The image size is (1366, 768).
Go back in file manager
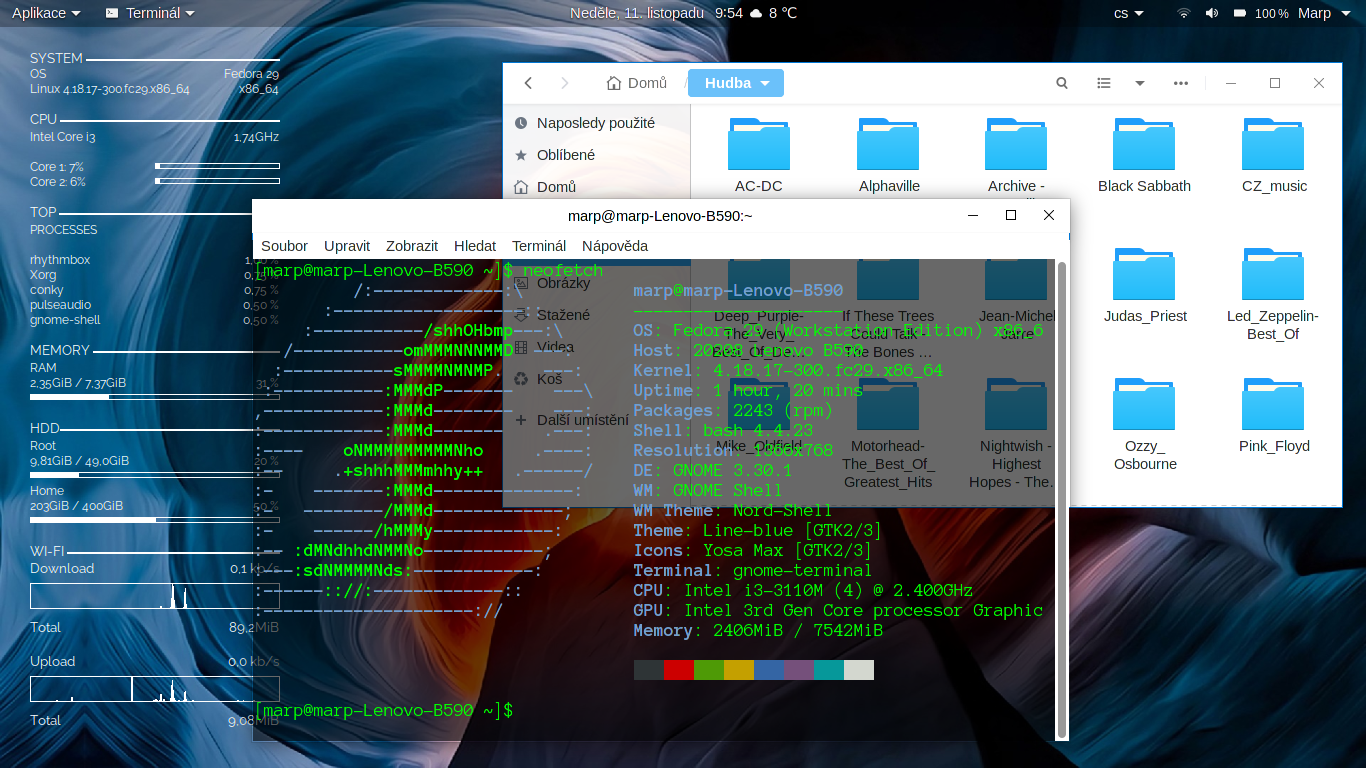[x=529, y=83]
